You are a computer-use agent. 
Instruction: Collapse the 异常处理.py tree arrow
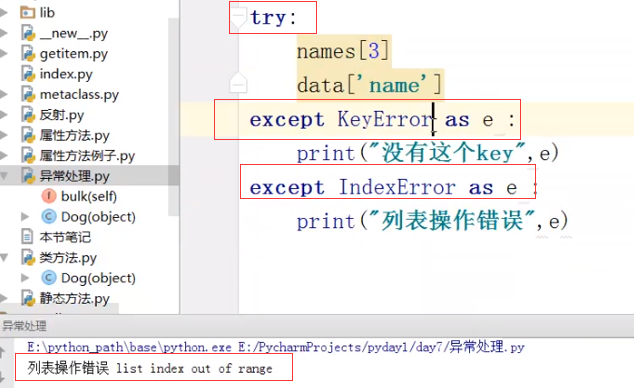tap(4, 176)
